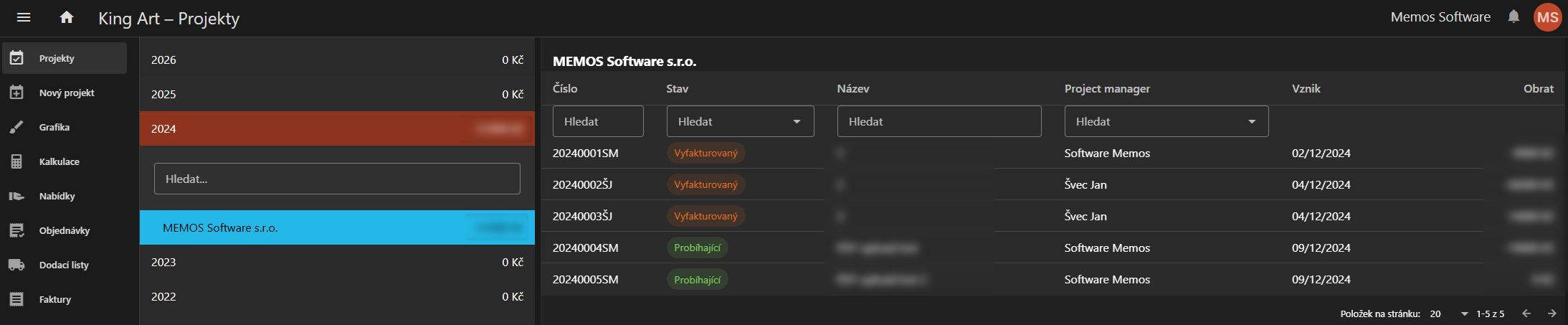Click the Grafika brush icon
This screenshot has height=325, width=1568.
(x=16, y=127)
